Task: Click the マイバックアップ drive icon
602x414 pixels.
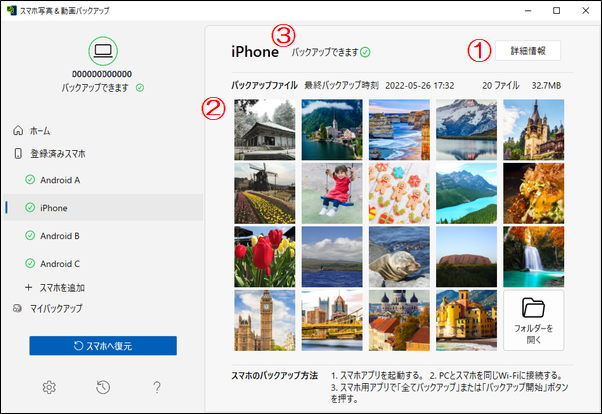Action: coord(17,308)
